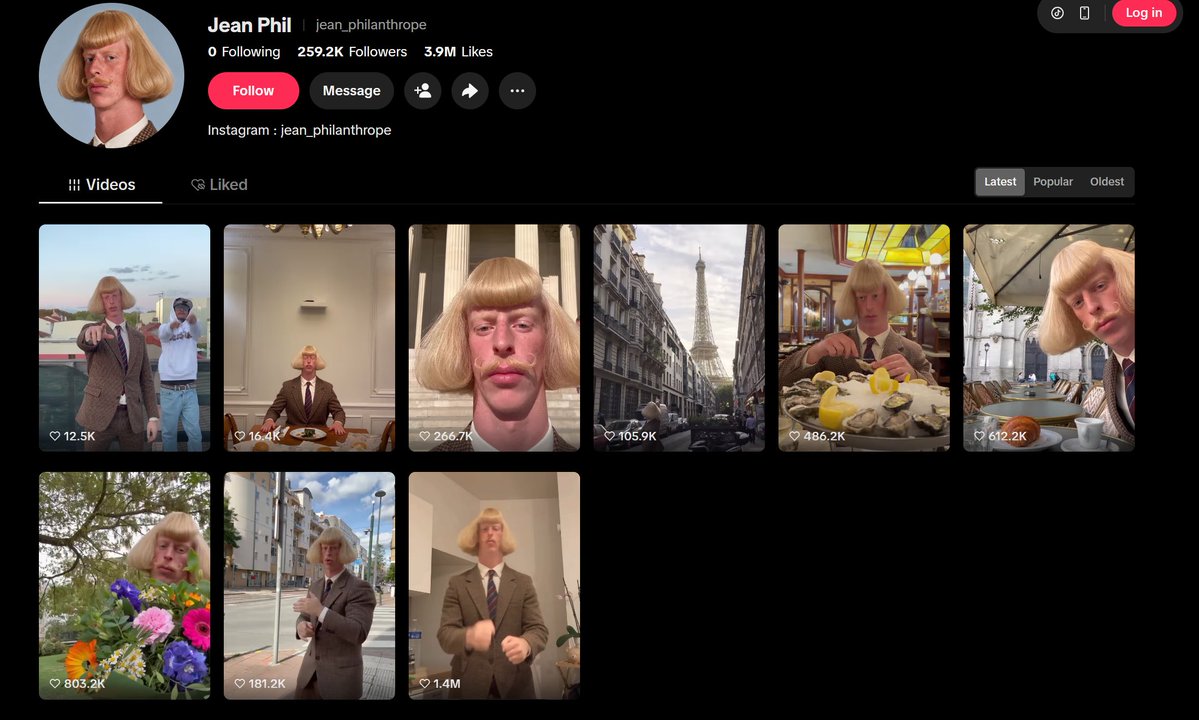Open the Videos tab
The width and height of the screenshot is (1199, 720).
(101, 185)
